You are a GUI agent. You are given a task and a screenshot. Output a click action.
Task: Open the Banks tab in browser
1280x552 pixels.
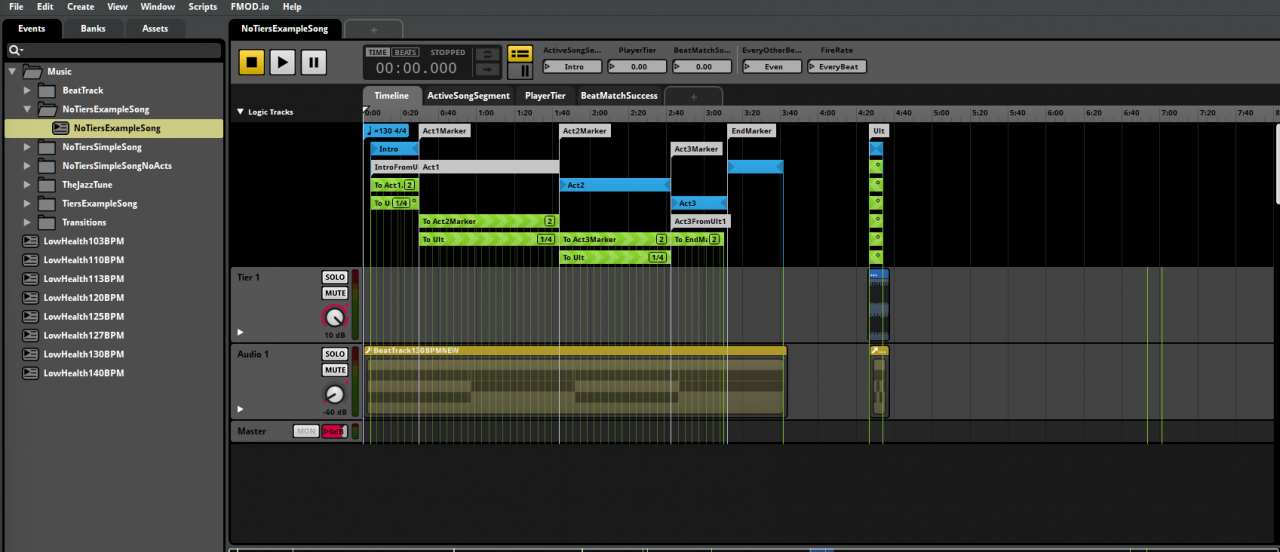[x=93, y=28]
